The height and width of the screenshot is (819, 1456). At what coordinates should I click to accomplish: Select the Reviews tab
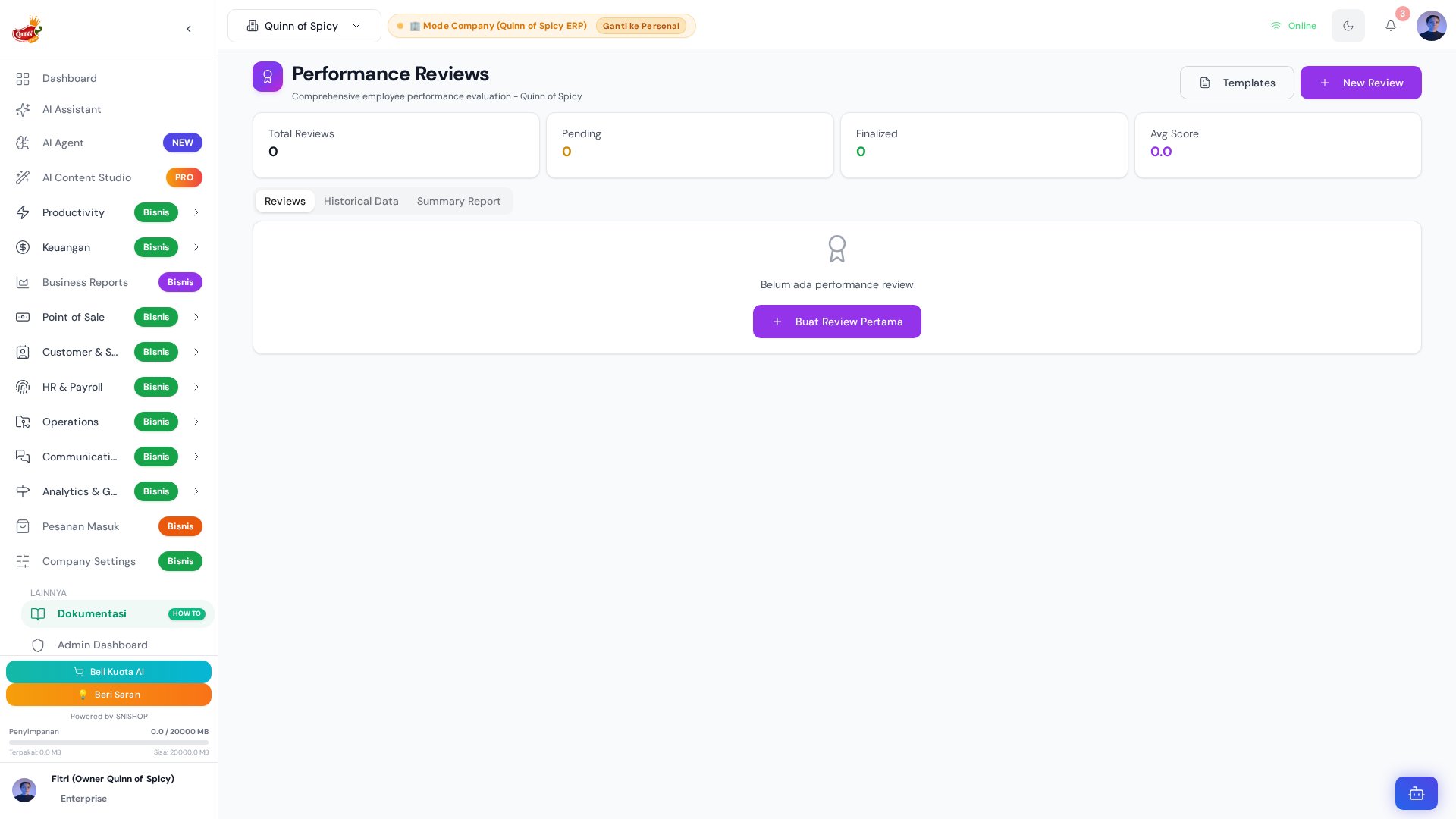point(285,201)
